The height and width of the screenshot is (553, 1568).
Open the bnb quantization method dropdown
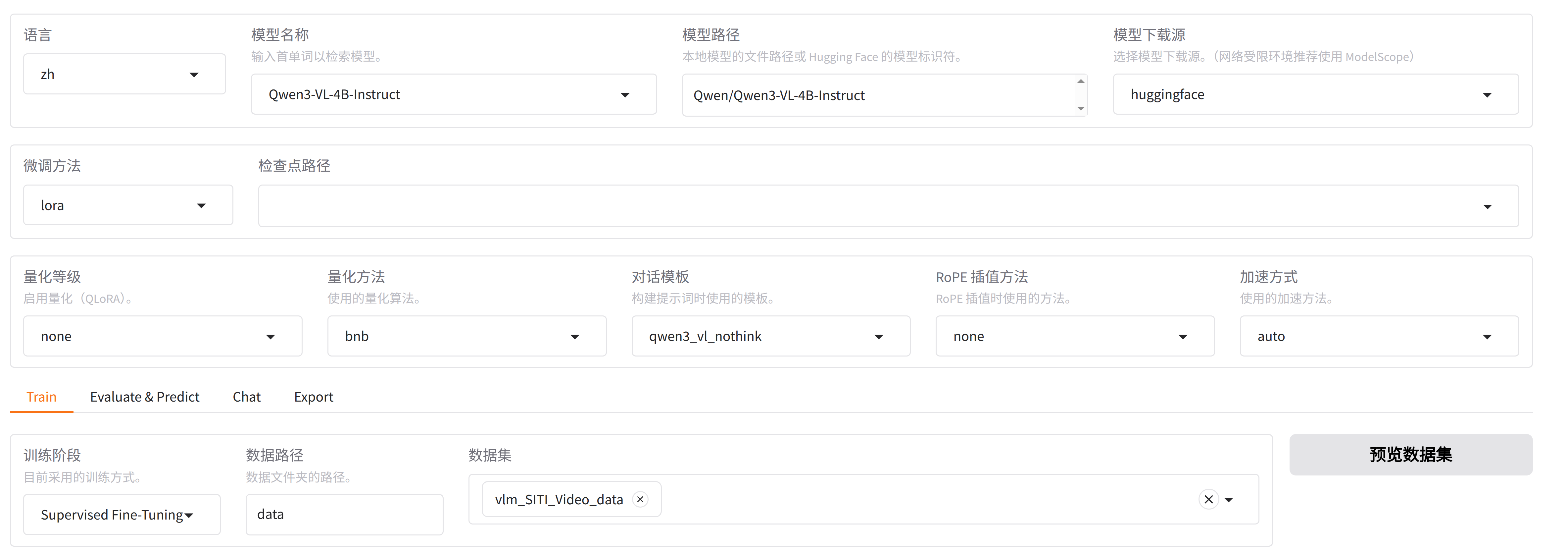tap(466, 336)
